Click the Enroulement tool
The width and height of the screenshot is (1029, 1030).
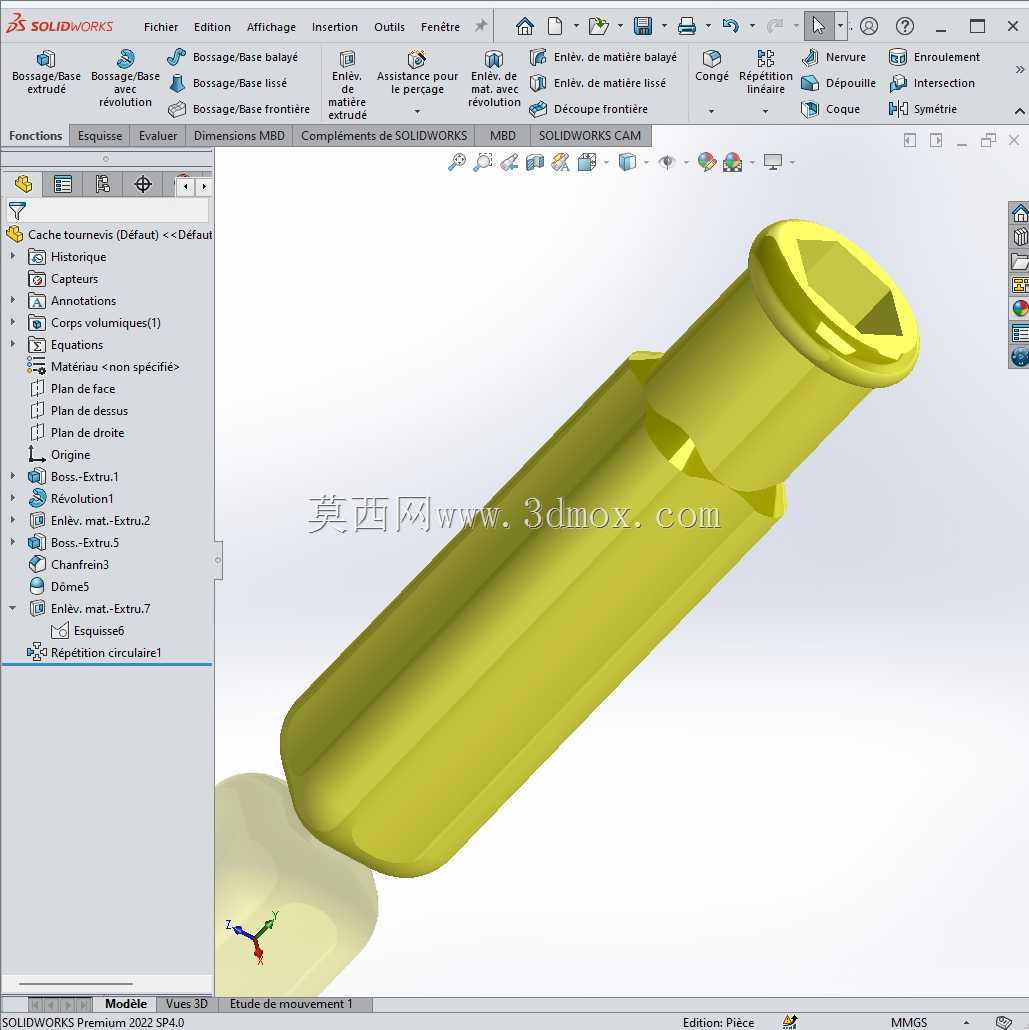coord(934,57)
